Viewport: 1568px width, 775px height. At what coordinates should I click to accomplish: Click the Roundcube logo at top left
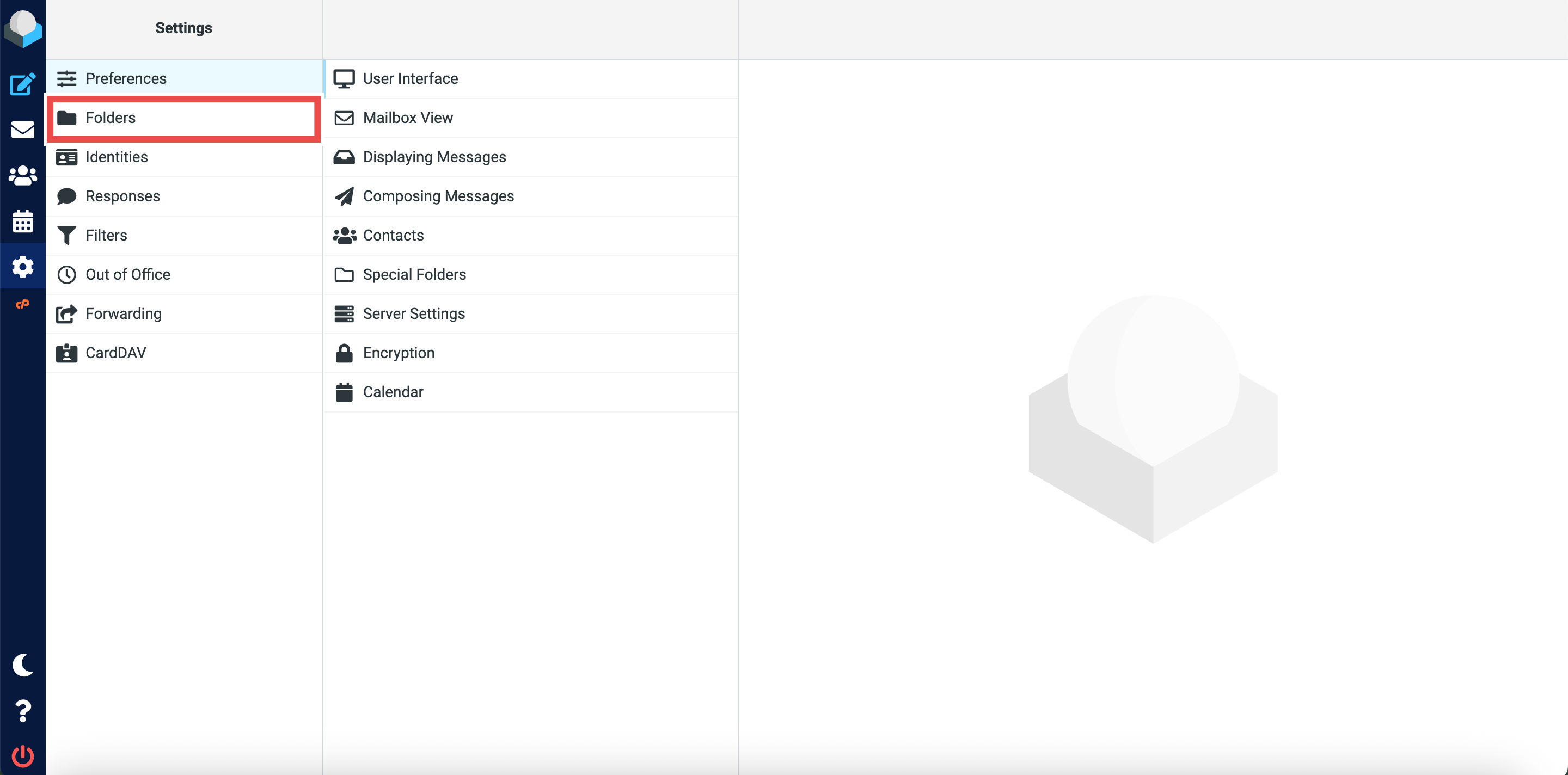[22, 27]
